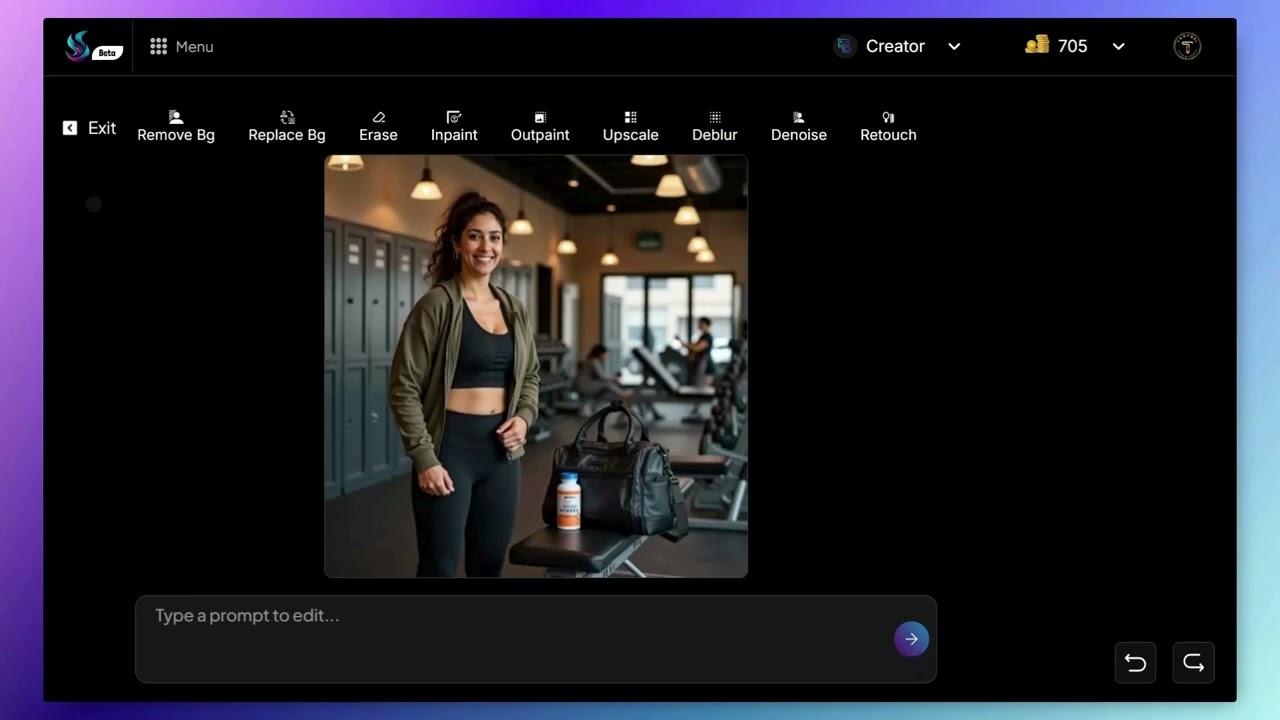Viewport: 1280px width, 720px height.
Task: Expand the Creator mode dropdown chevron
Action: tap(954, 46)
